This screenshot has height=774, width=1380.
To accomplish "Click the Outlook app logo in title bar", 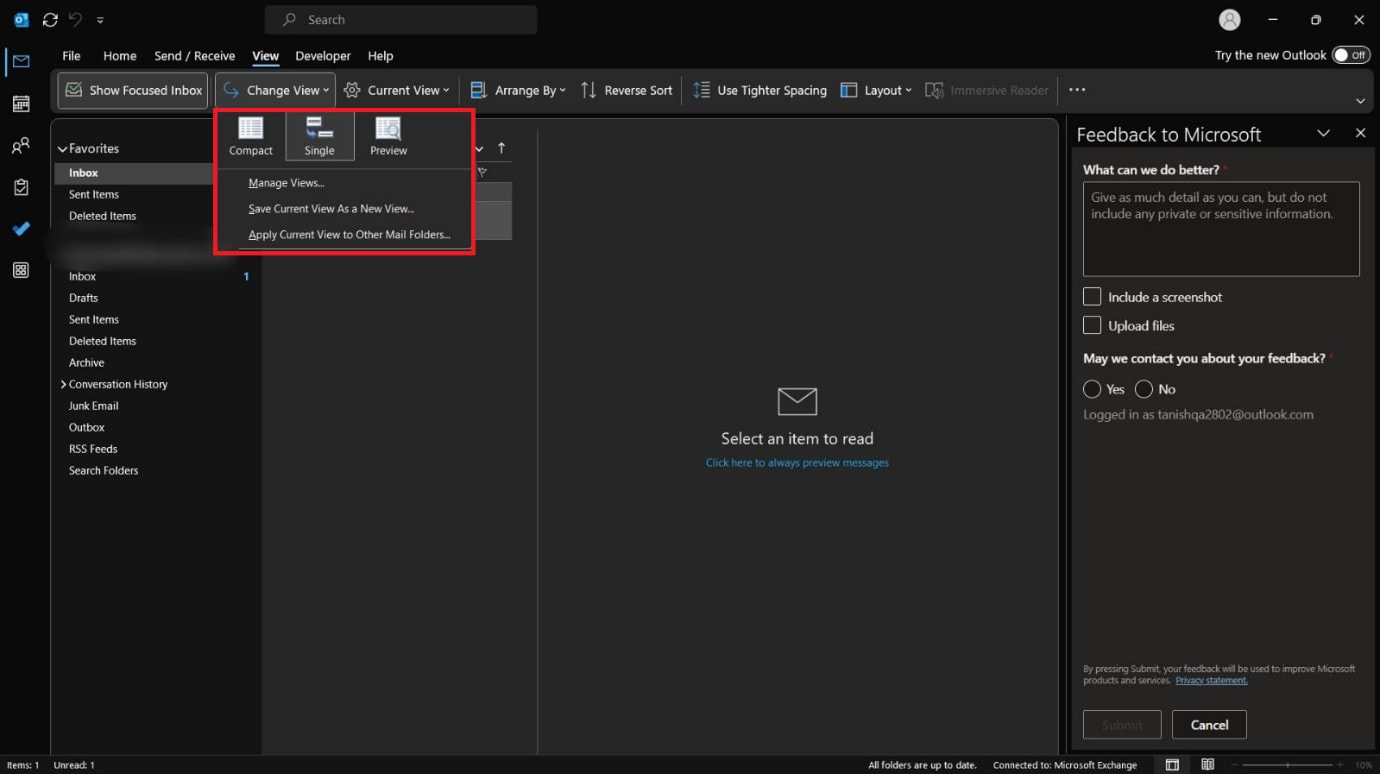I will pos(21,19).
